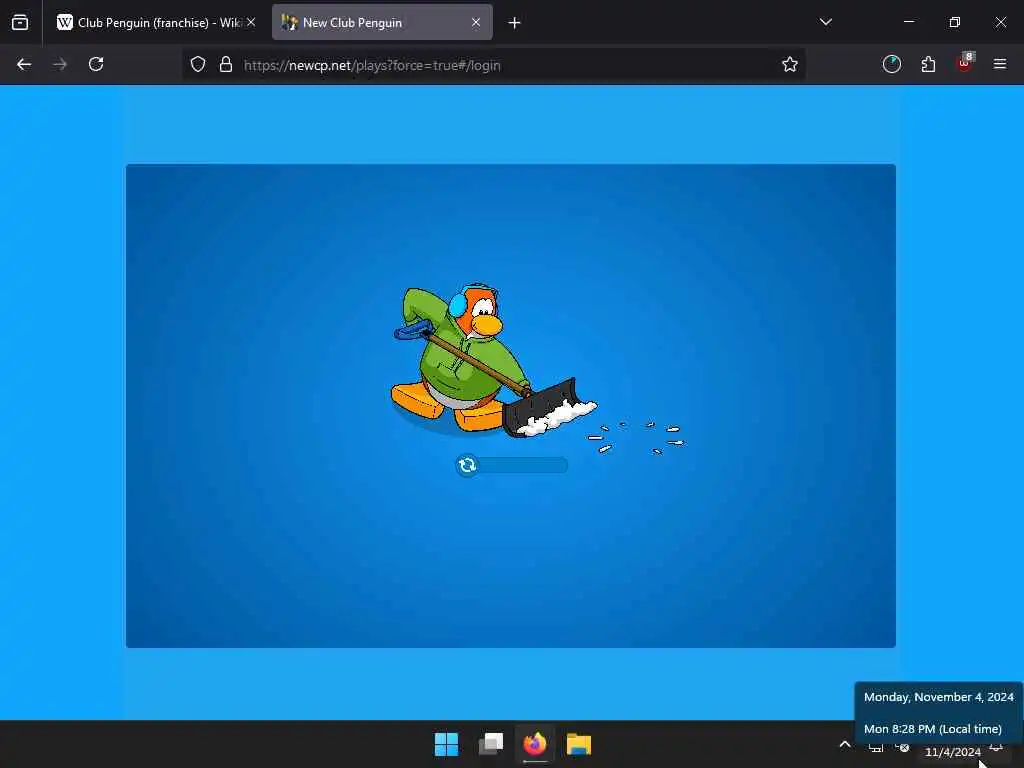This screenshot has width=1024, height=768.
Task: Open muted volume tray icon
Action: tap(903, 747)
